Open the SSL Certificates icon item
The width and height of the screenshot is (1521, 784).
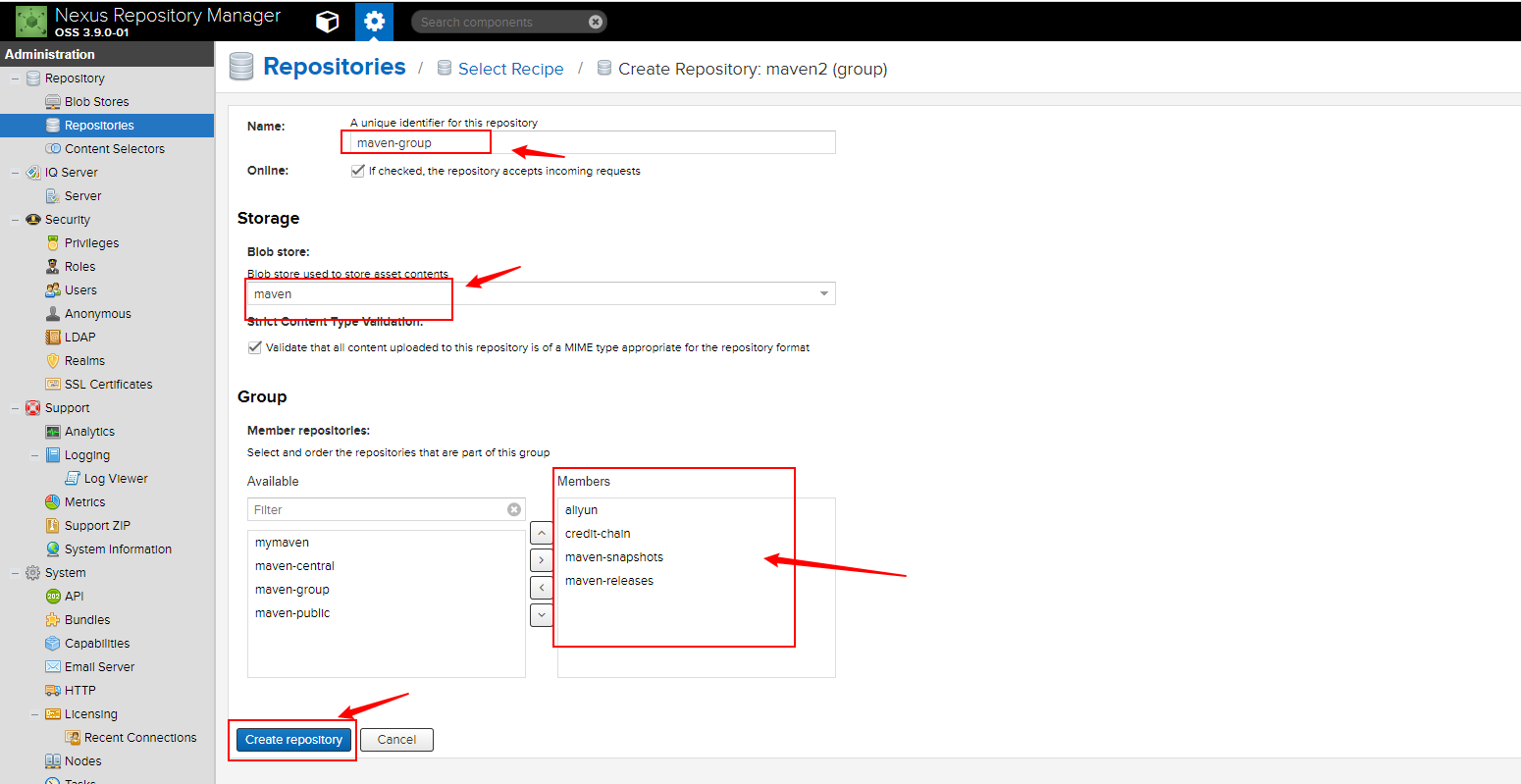[53, 385]
